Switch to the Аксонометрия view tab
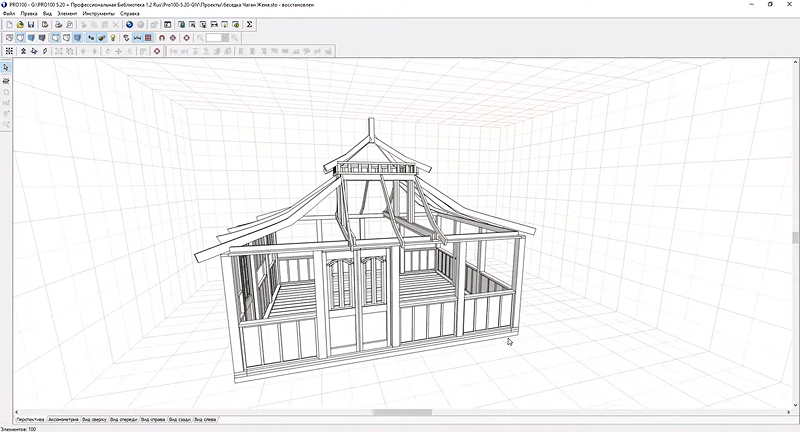Image resolution: width=800 pixels, height=432 pixels. click(x=63, y=419)
